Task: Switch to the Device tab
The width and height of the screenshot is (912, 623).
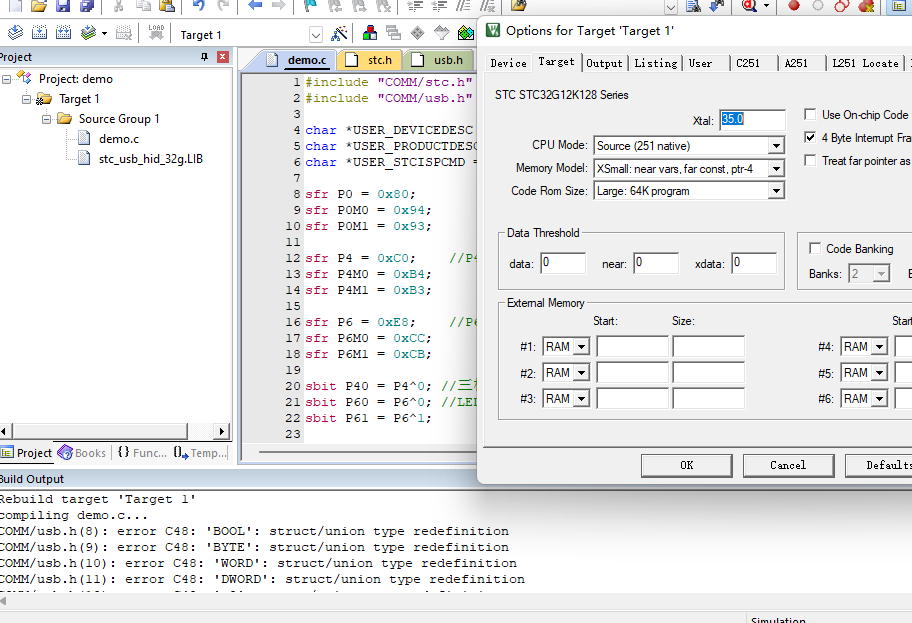Action: 508,63
